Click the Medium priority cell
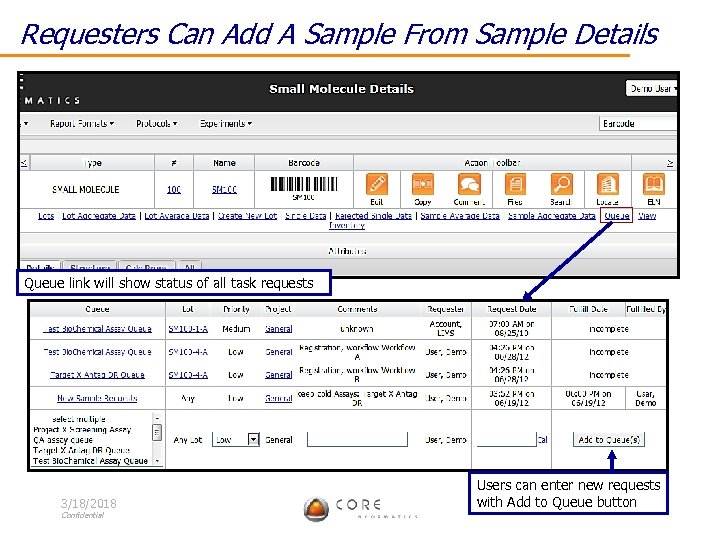This screenshot has width=720, height=540. (236, 329)
